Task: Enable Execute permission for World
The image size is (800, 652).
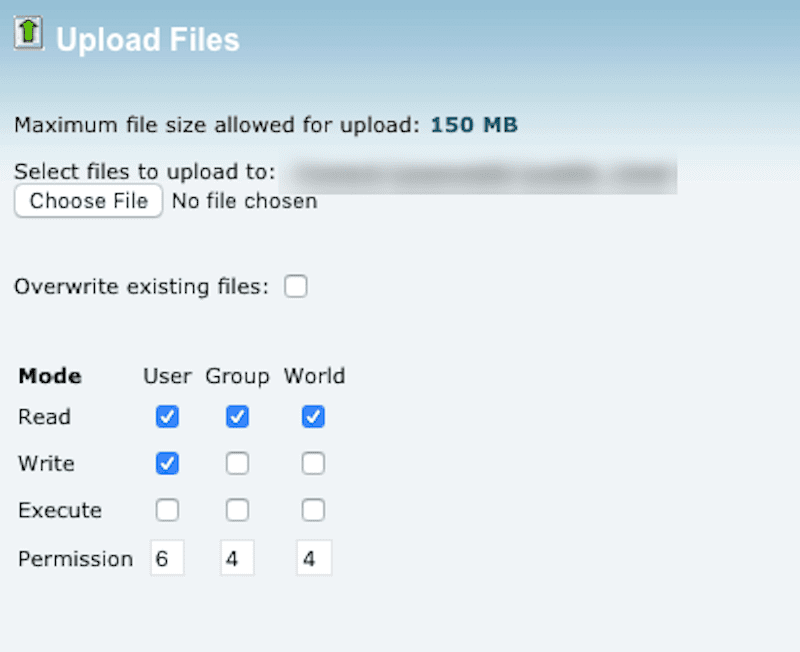Action: [x=313, y=510]
